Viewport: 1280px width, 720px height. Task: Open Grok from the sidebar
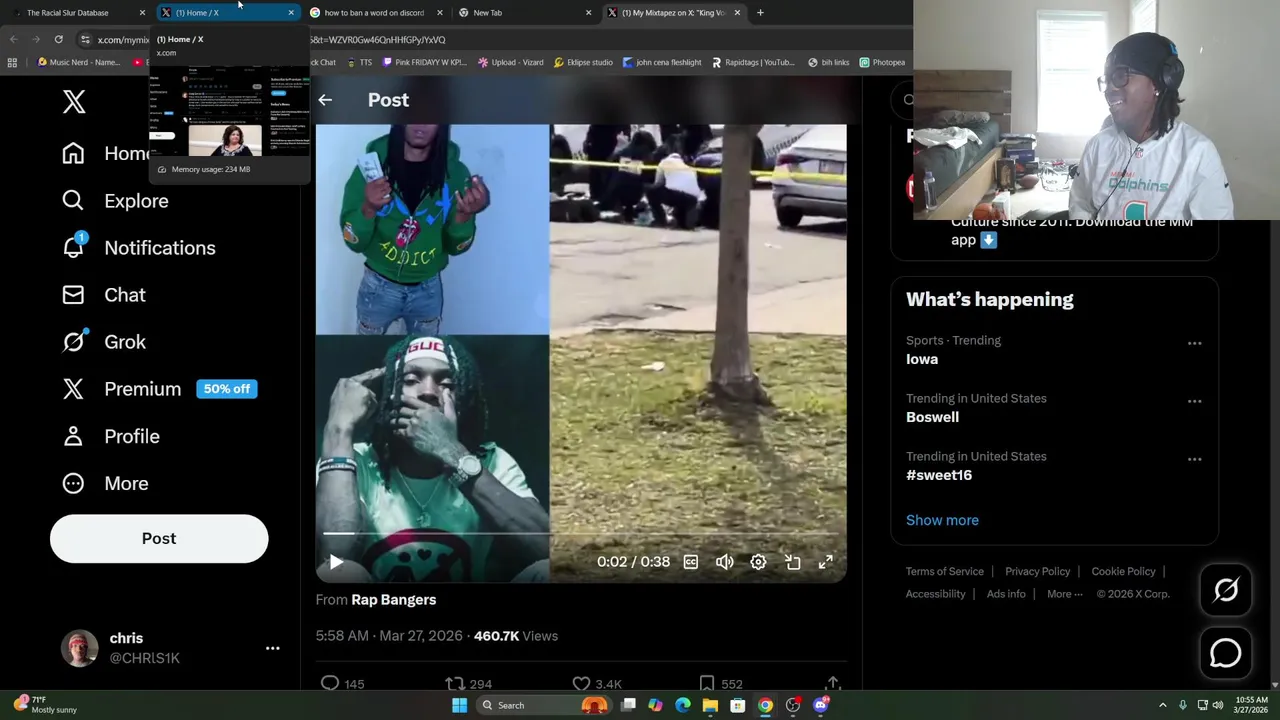click(x=104, y=342)
